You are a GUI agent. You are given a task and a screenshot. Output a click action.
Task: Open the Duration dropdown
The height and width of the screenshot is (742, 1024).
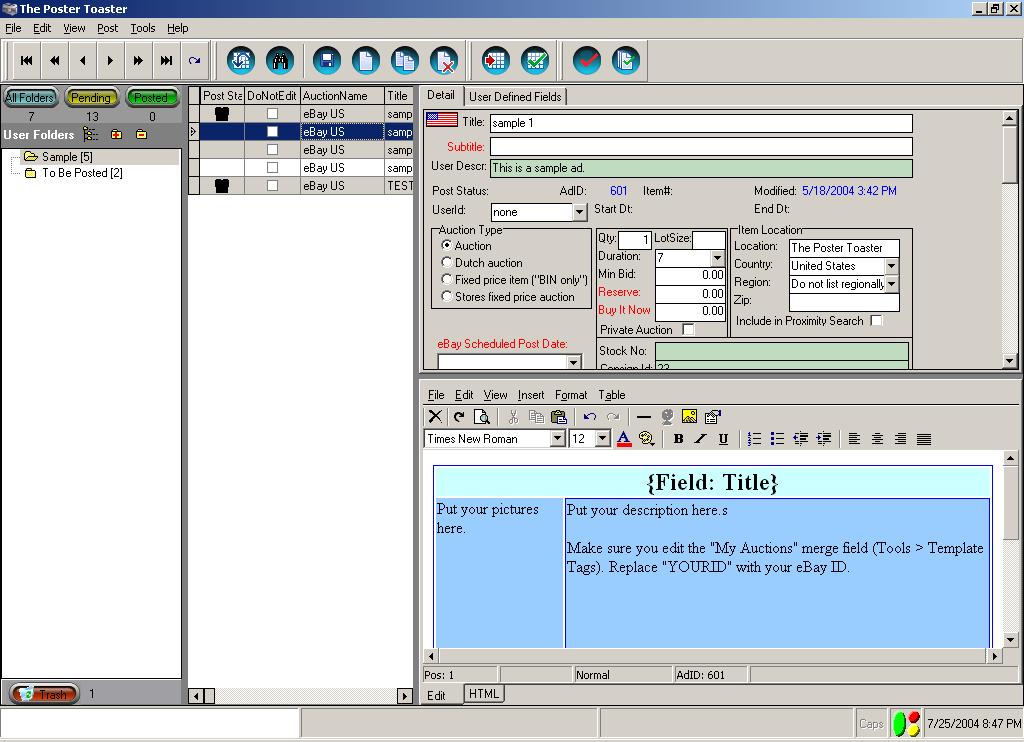718,258
